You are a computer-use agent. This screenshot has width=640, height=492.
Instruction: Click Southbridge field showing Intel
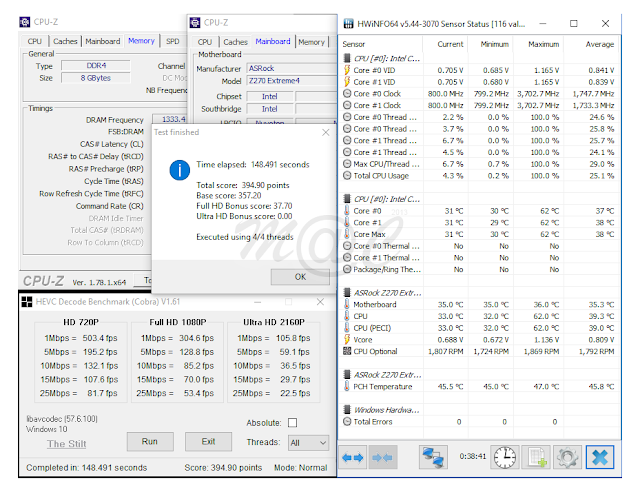pos(269,109)
